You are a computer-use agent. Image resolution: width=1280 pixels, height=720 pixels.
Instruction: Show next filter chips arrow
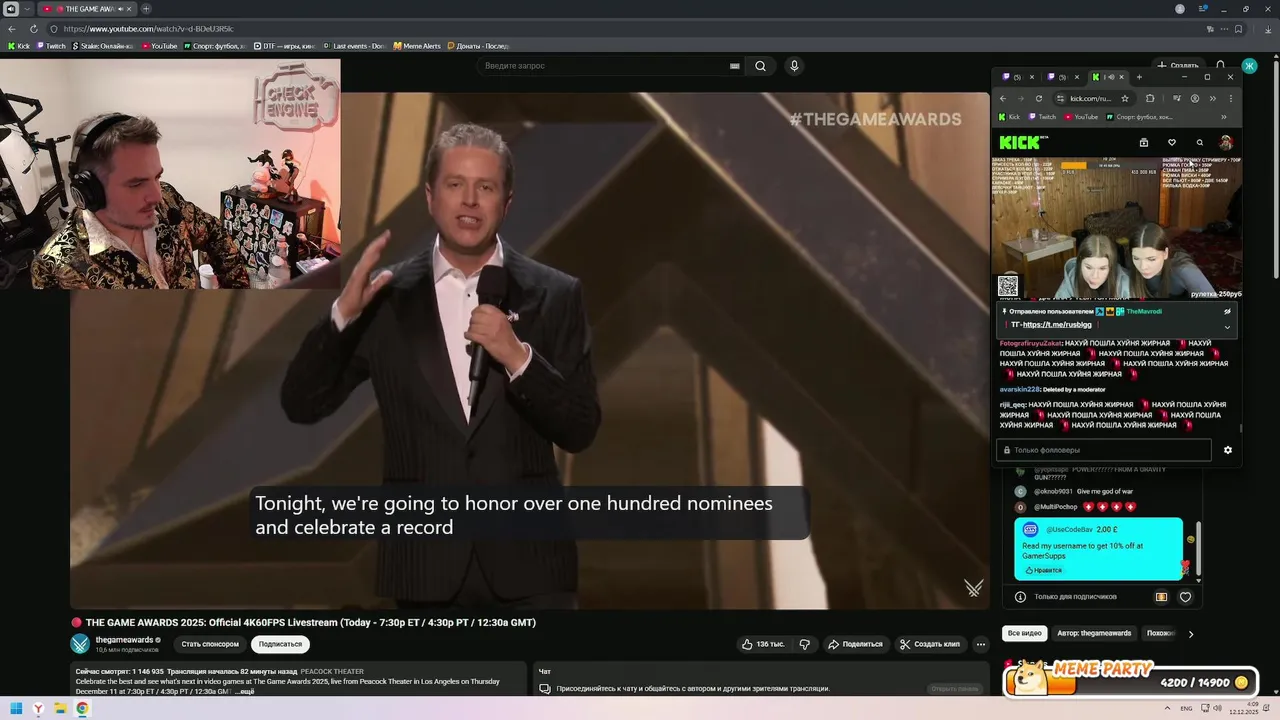tap(1190, 633)
